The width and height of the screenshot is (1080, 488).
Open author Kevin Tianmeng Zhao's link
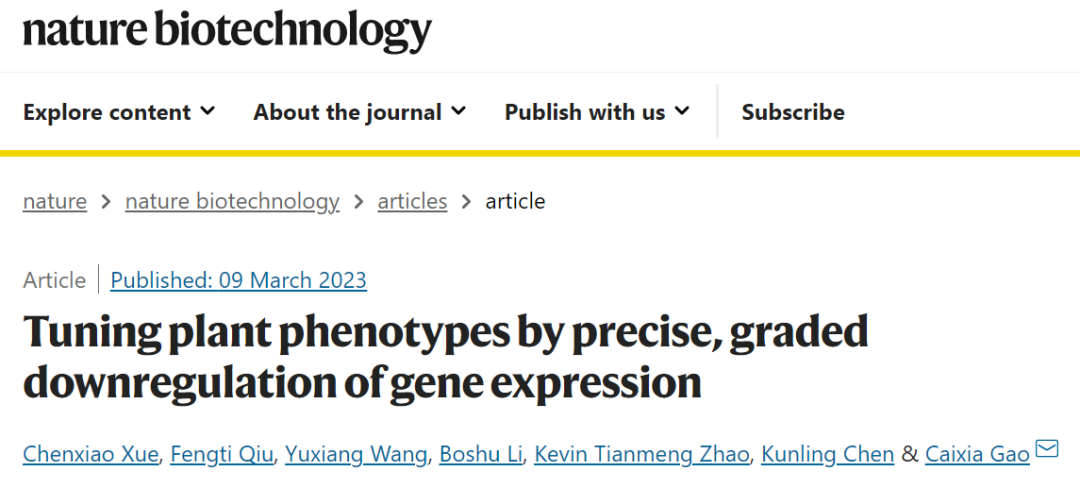pos(641,455)
